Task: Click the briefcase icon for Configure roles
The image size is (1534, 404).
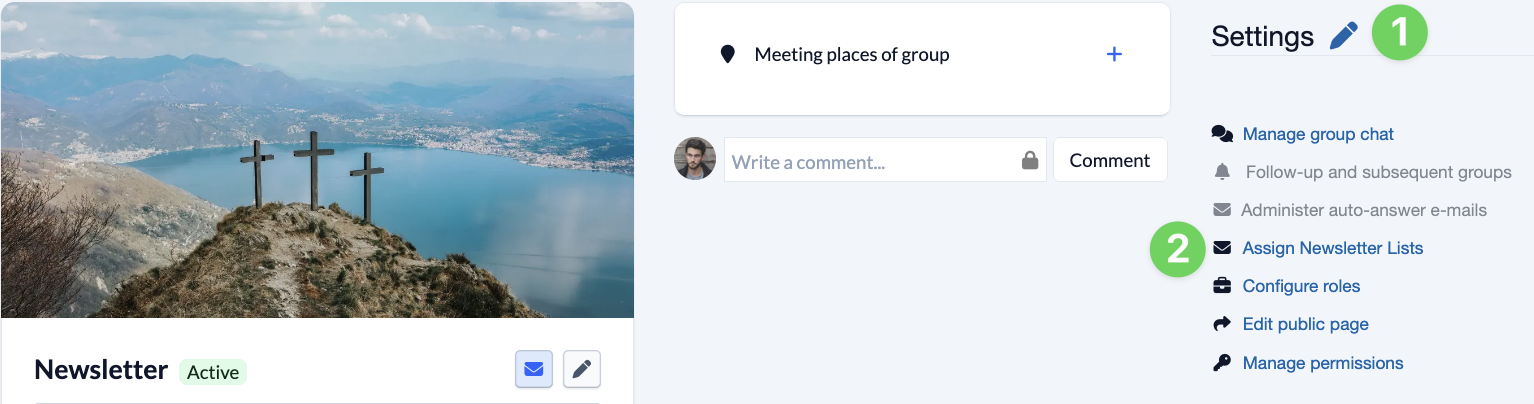Action: (1222, 286)
